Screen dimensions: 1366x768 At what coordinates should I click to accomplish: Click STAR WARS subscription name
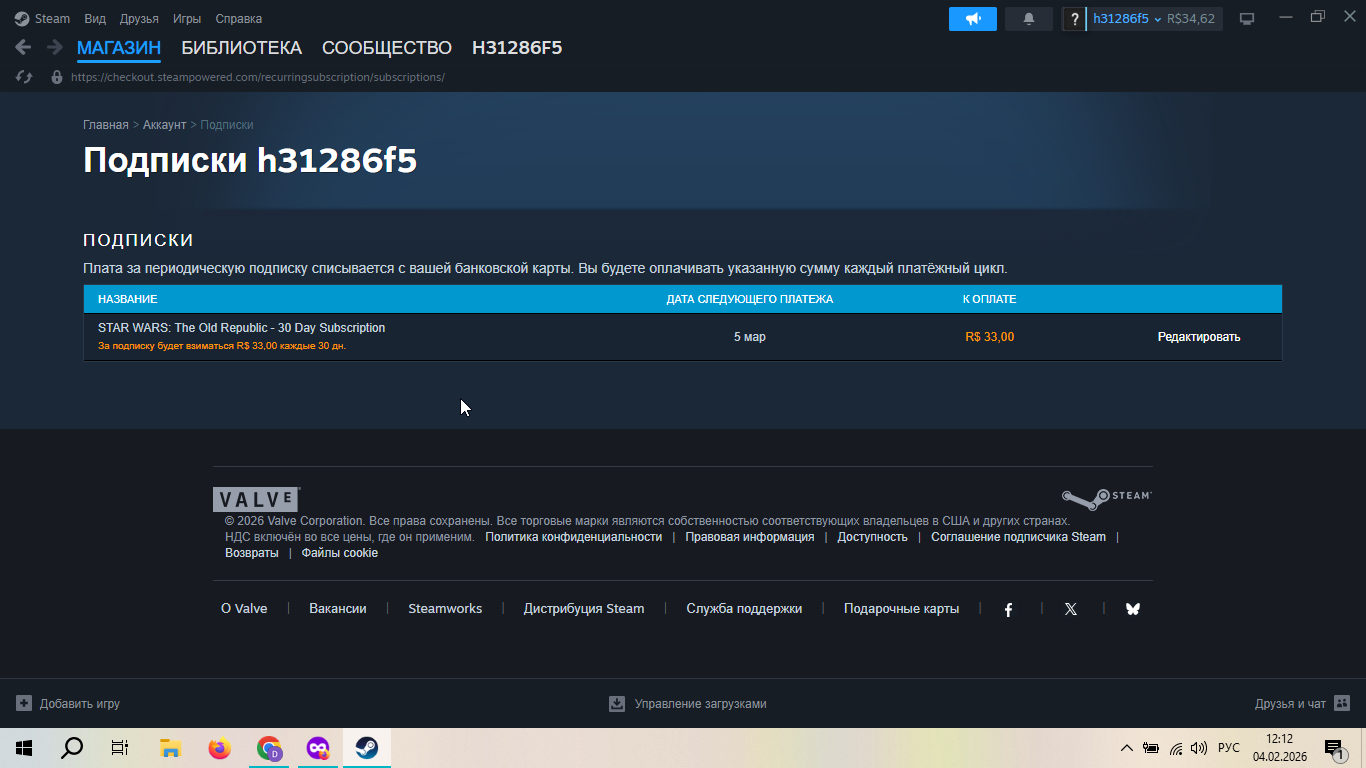241,328
